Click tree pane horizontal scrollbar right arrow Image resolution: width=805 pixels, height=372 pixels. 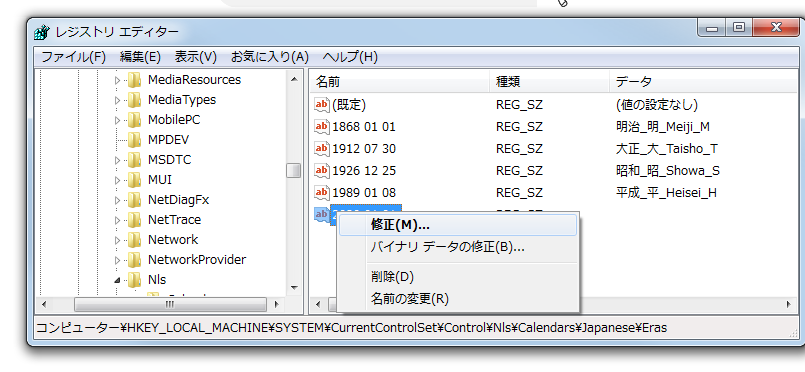[x=277, y=304]
